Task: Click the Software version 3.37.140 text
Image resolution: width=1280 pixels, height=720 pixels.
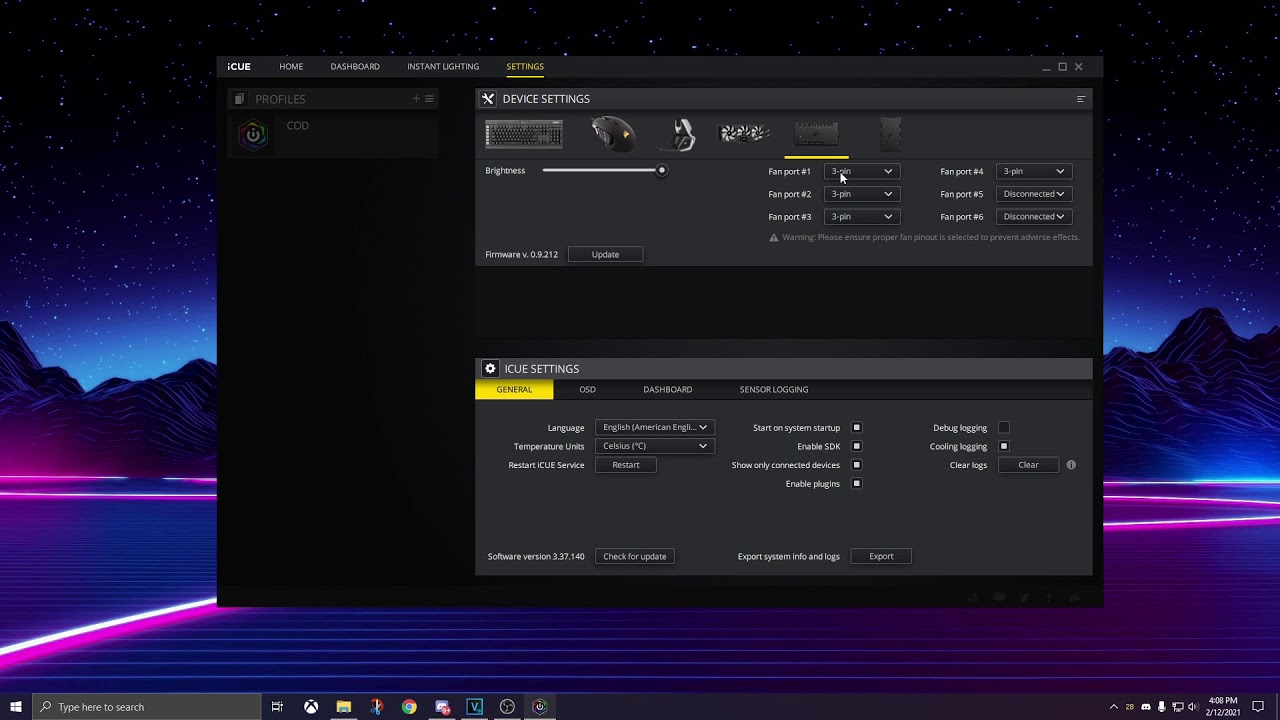Action: point(536,557)
